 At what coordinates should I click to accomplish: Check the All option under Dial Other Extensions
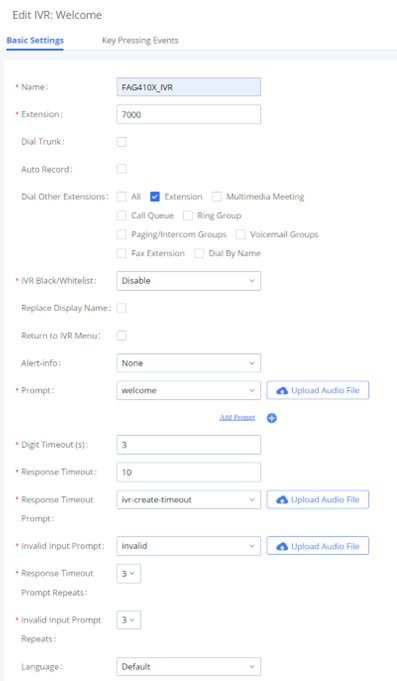[x=122, y=197]
